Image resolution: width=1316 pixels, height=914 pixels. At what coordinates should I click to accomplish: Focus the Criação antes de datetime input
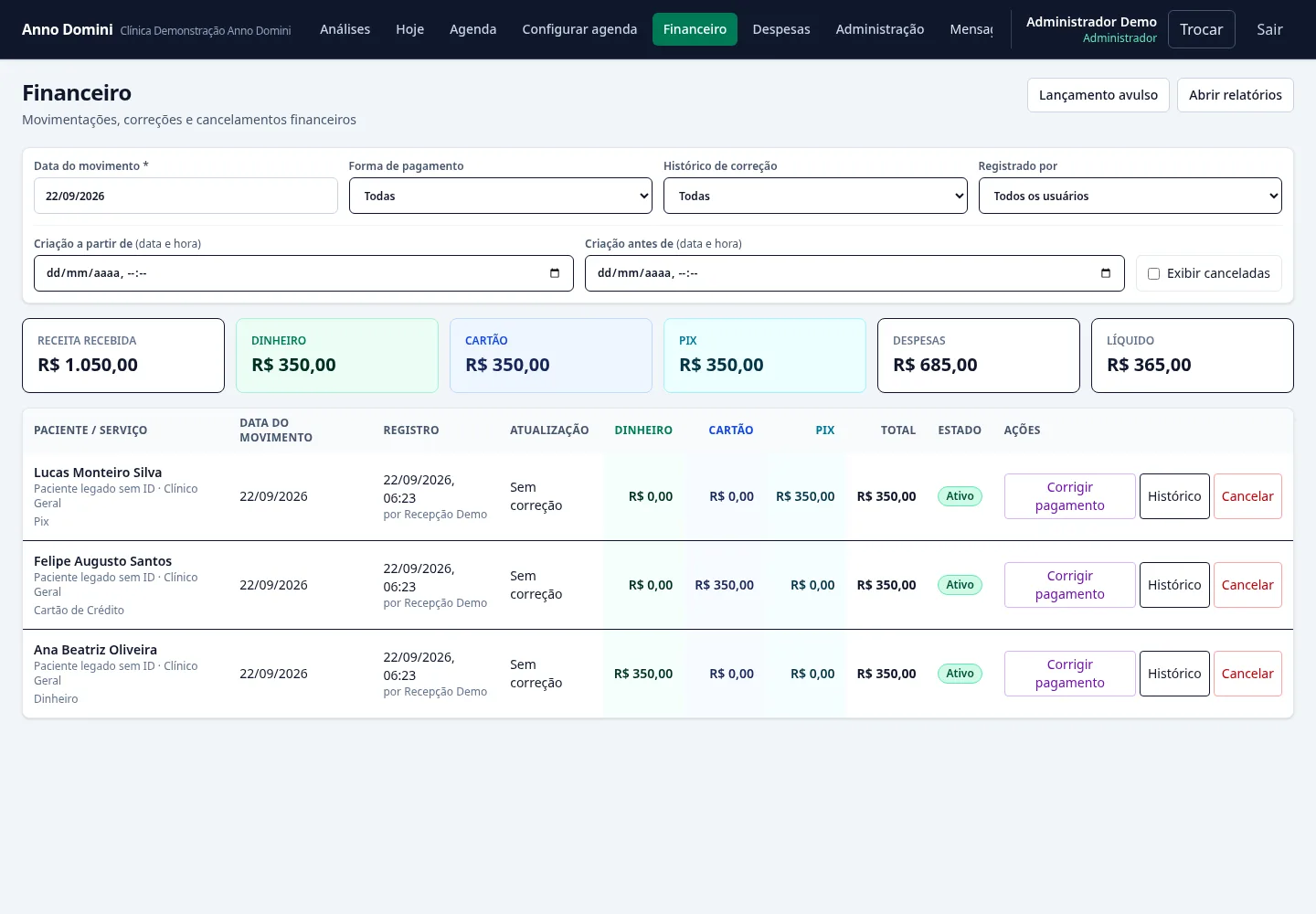pos(854,273)
